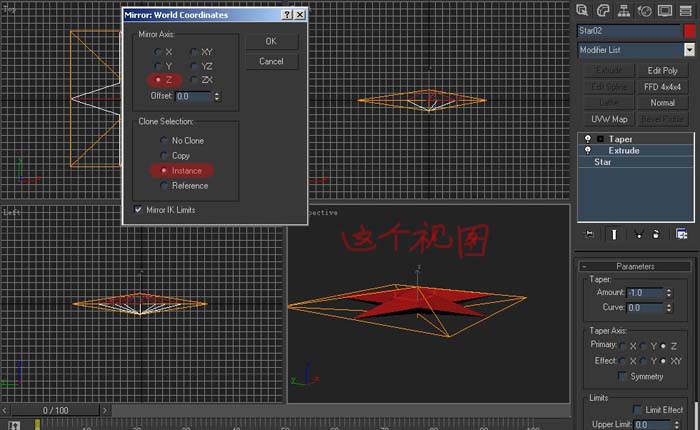Set Taper Primary axis to X

click(623, 346)
